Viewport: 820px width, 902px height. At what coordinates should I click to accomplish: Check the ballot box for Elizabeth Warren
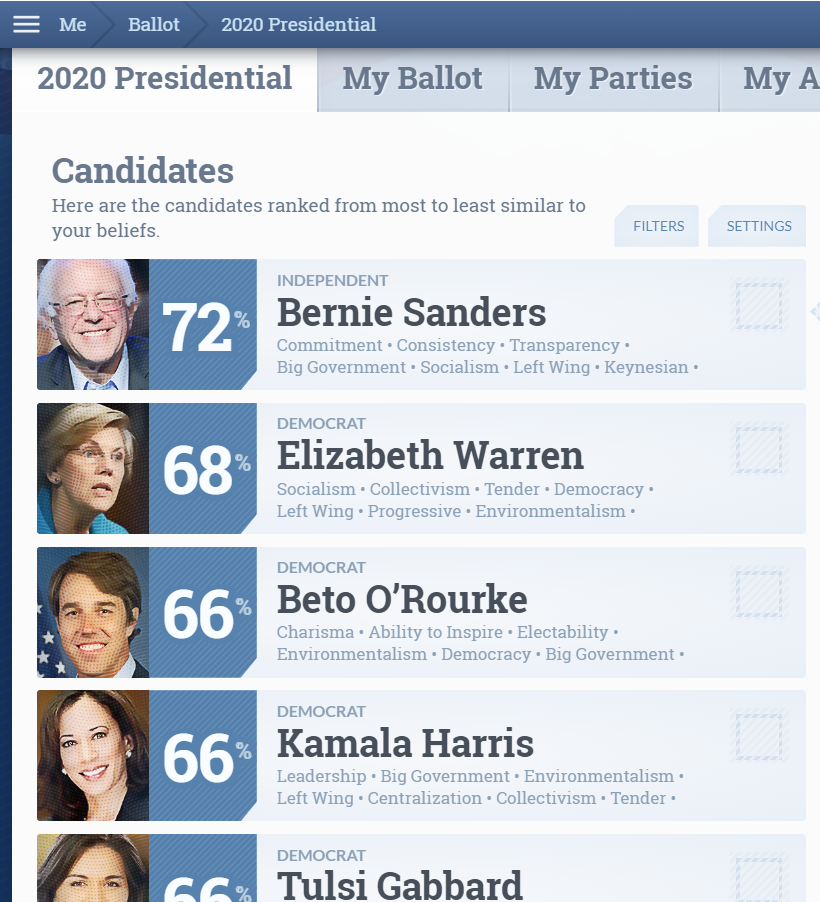pyautogui.click(x=759, y=449)
